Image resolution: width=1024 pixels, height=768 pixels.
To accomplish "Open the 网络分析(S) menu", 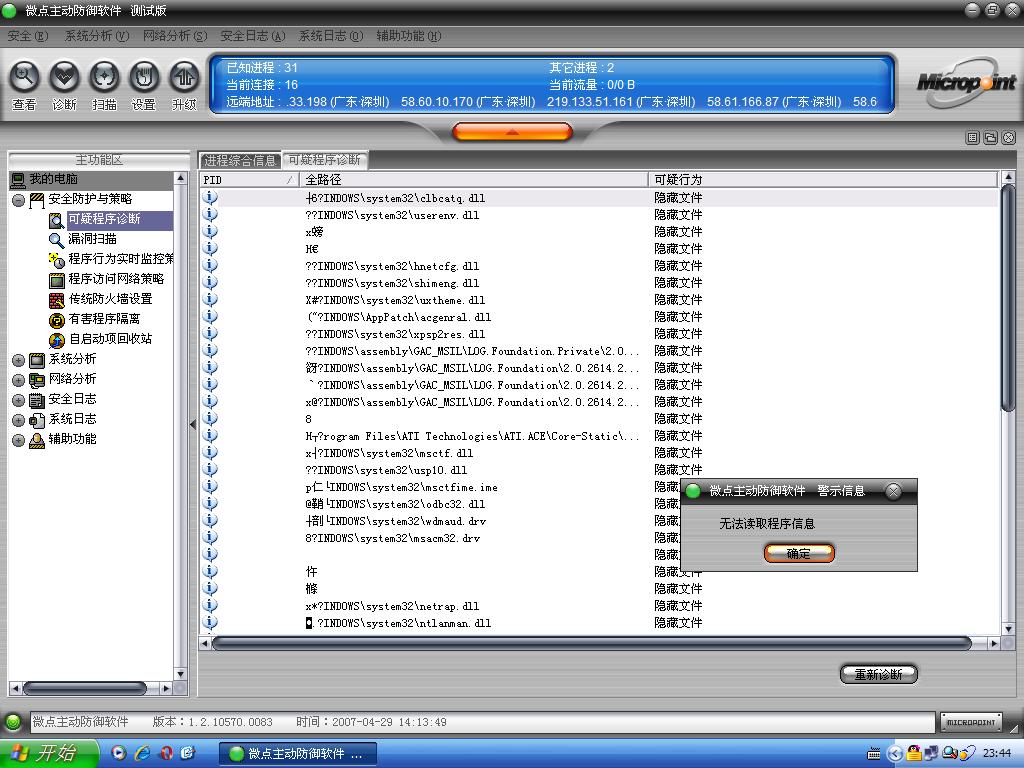I will pos(175,36).
